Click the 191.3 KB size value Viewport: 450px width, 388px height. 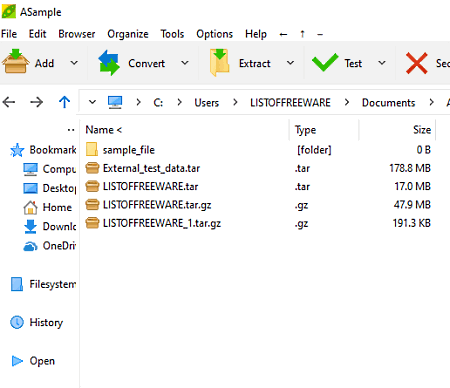(x=412, y=223)
